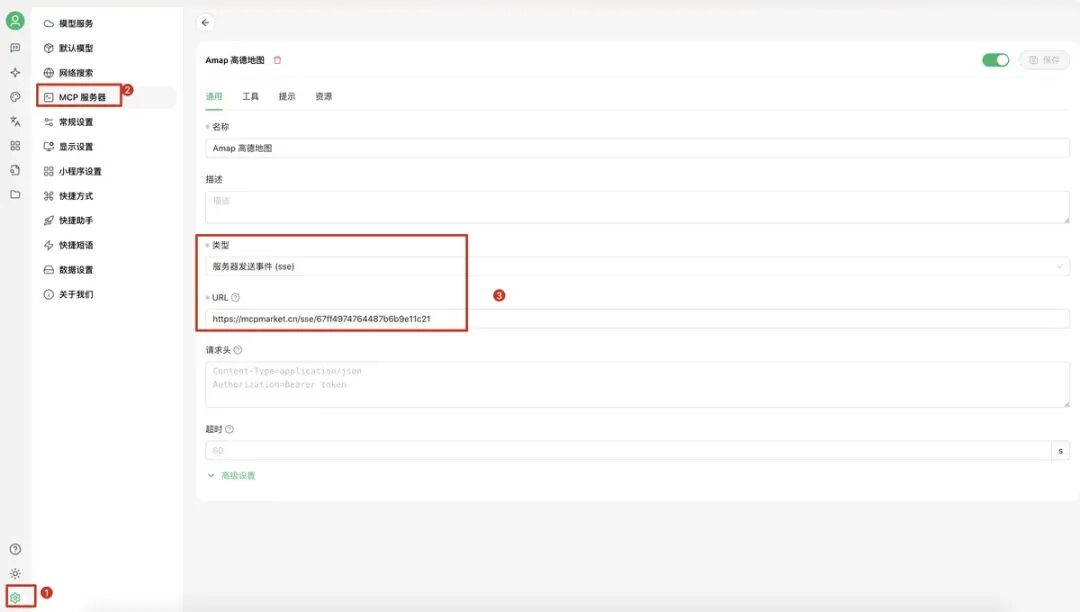The width and height of the screenshot is (1080, 612).
Task: Switch theme with the sun icon
Action: pyautogui.click(x=15, y=573)
